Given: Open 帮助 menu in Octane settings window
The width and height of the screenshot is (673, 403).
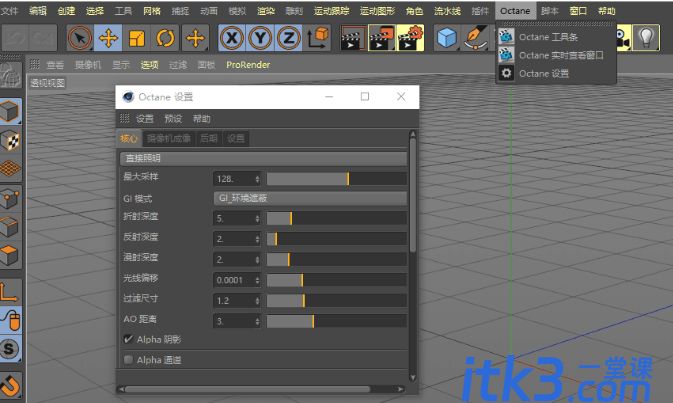Looking at the screenshot, I should (201, 119).
